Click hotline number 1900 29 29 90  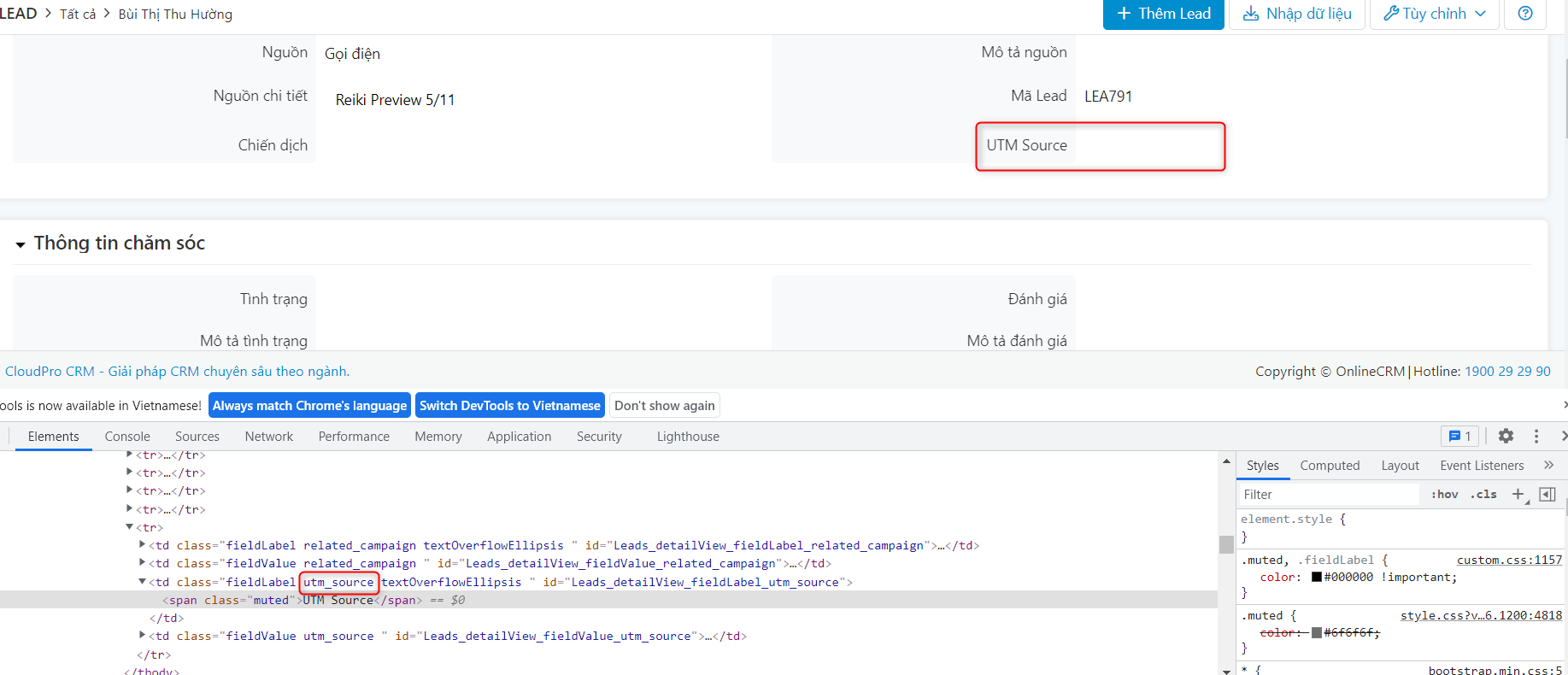[1507, 371]
